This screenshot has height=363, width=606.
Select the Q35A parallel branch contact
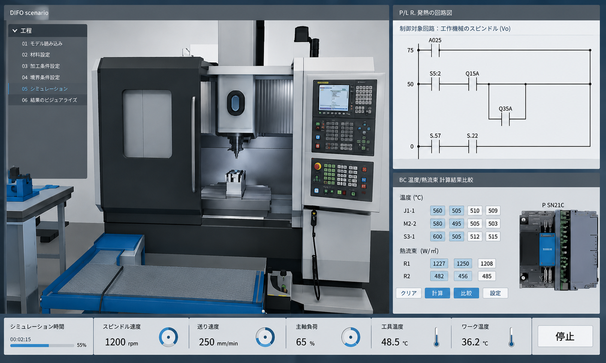point(505,119)
